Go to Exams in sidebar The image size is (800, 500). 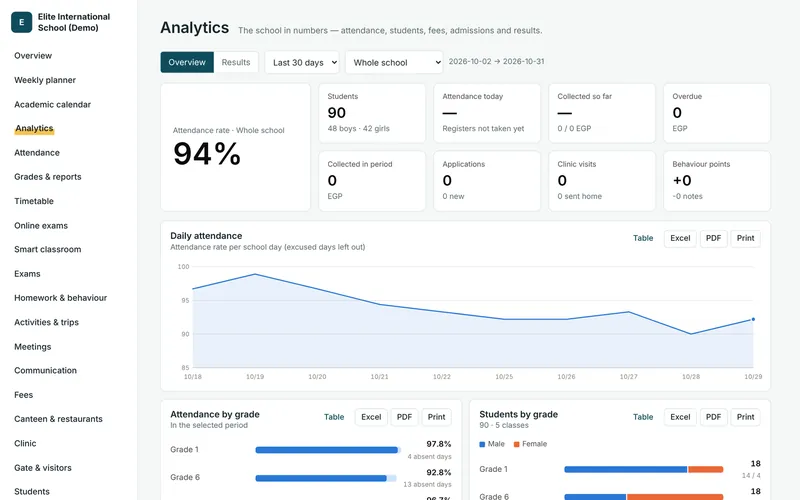click(x=27, y=274)
